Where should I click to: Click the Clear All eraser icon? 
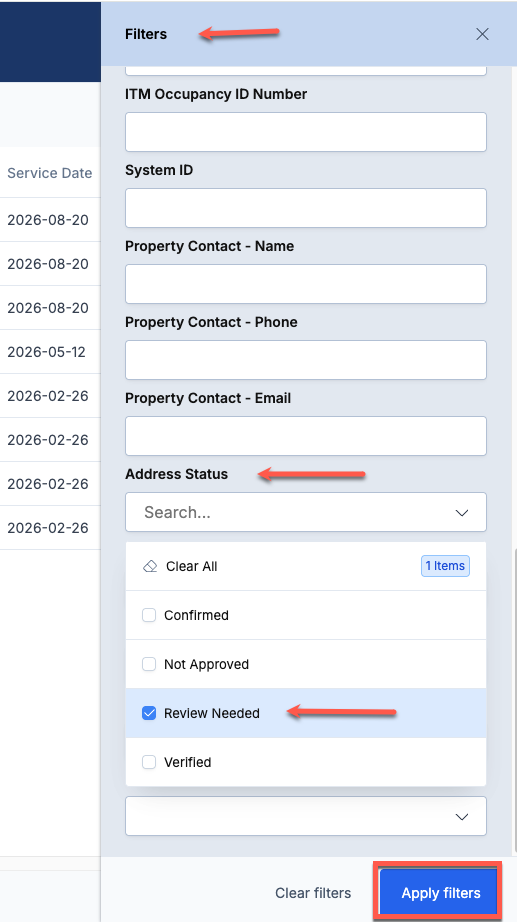point(150,566)
